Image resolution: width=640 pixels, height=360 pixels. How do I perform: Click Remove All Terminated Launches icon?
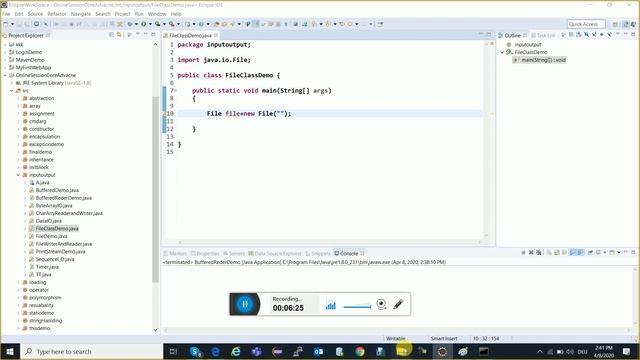539,253
